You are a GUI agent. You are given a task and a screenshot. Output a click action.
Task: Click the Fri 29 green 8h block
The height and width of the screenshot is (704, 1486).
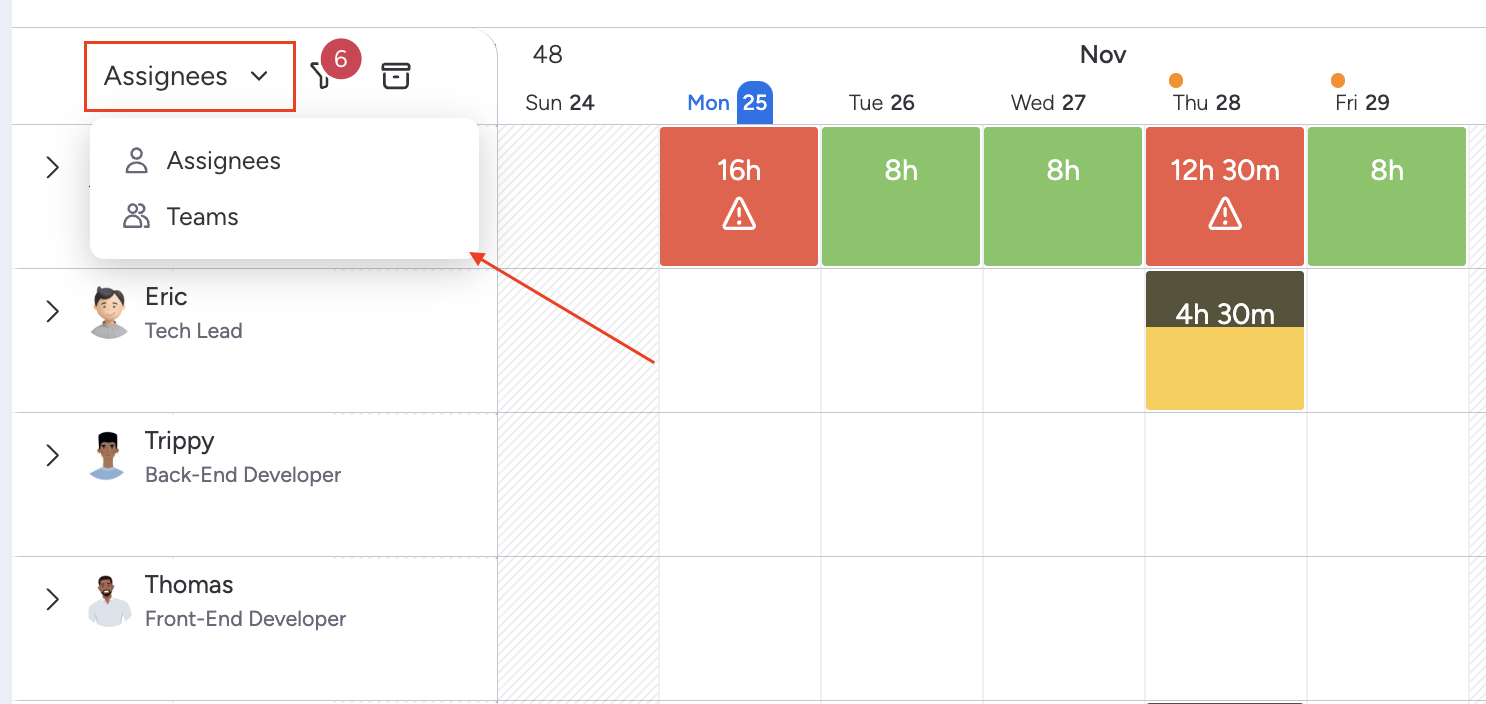(1387, 196)
